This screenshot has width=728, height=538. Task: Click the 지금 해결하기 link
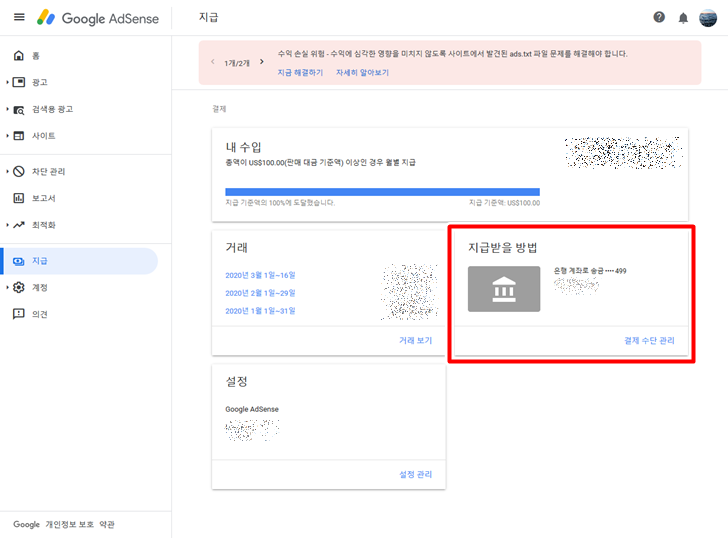click(x=301, y=73)
